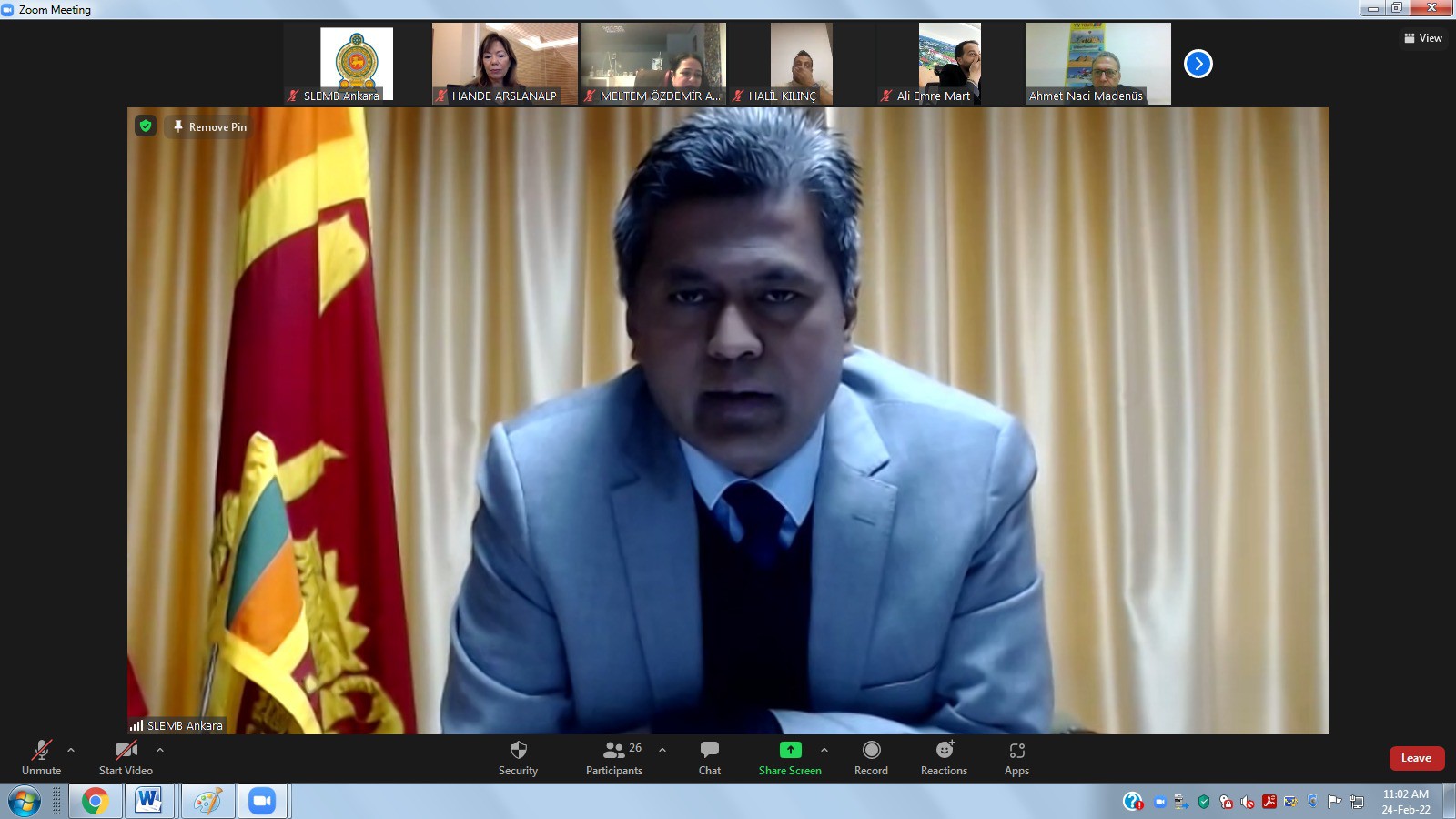Show next participants with the blue arrow
Viewport: 1456px width, 819px height.
(1198, 64)
